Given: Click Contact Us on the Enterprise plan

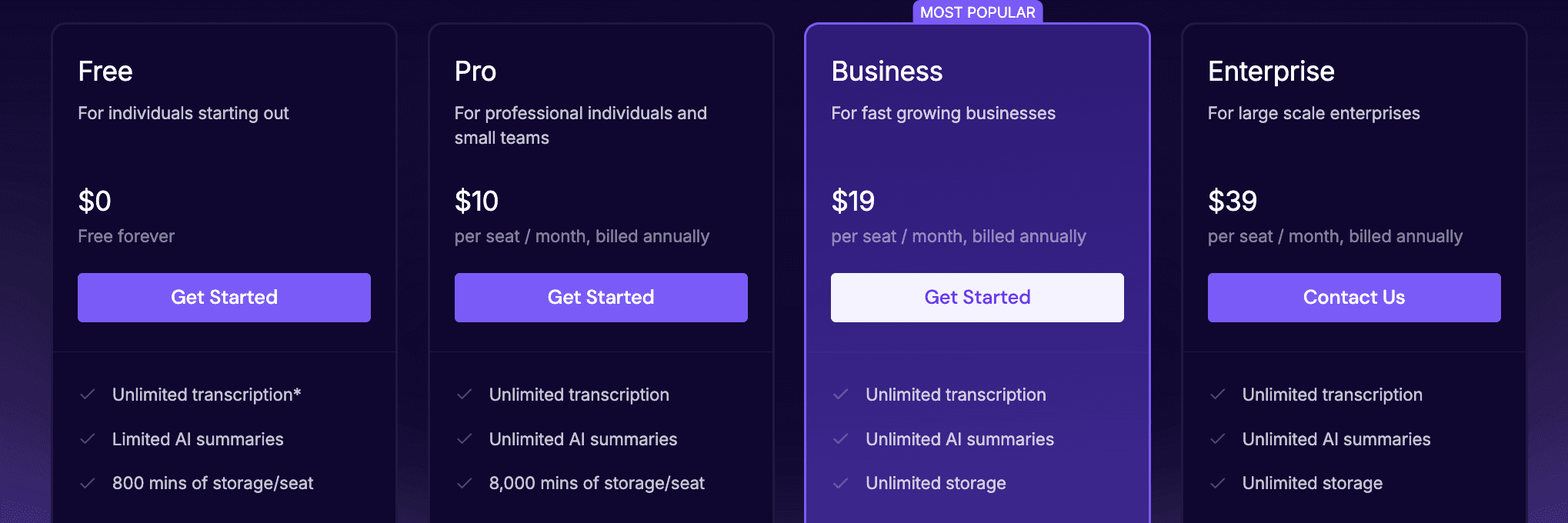Looking at the screenshot, I should [1353, 297].
